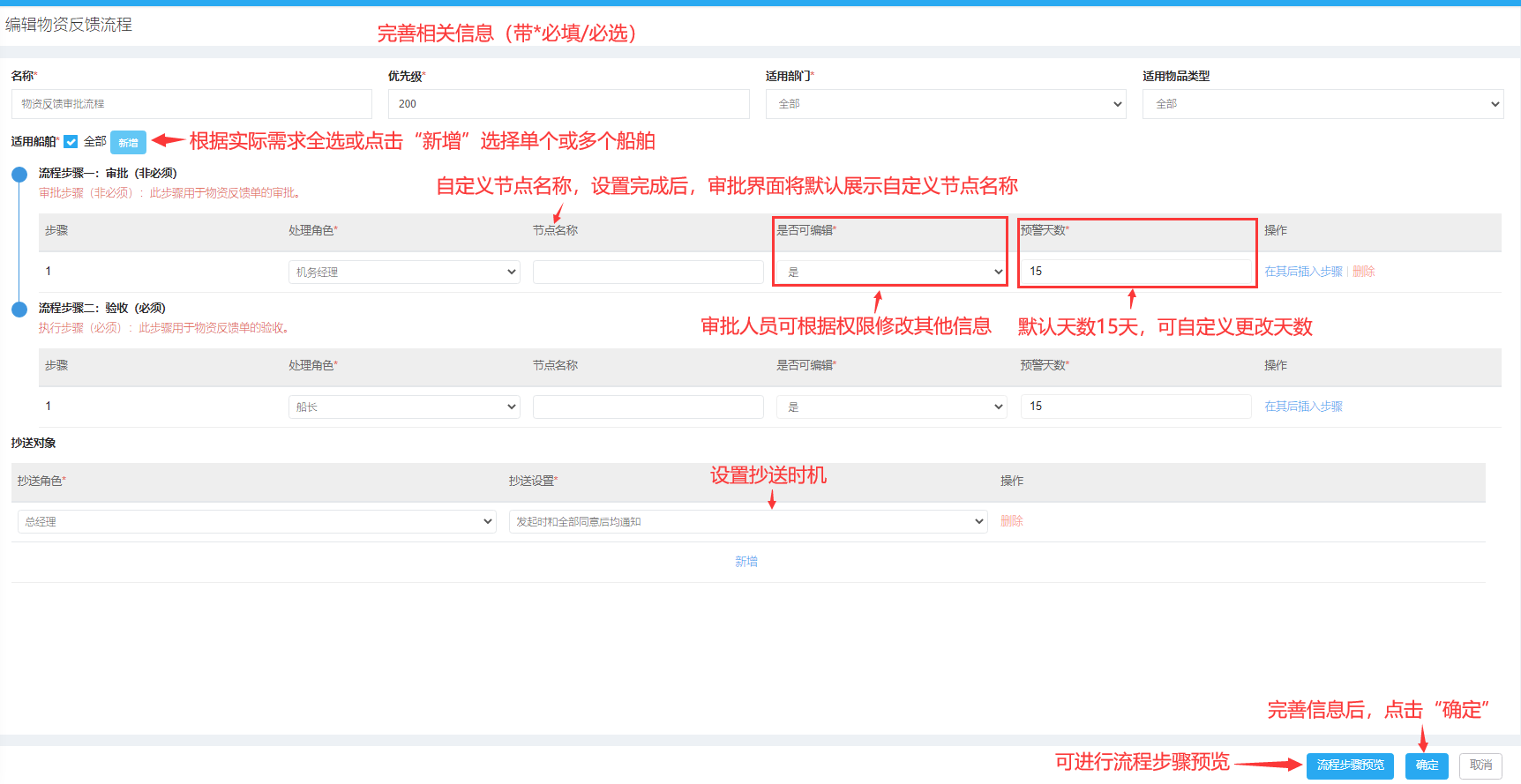Click 删除 in the 机务经理 row
Viewport: 1521px width, 784px height.
point(1363,272)
